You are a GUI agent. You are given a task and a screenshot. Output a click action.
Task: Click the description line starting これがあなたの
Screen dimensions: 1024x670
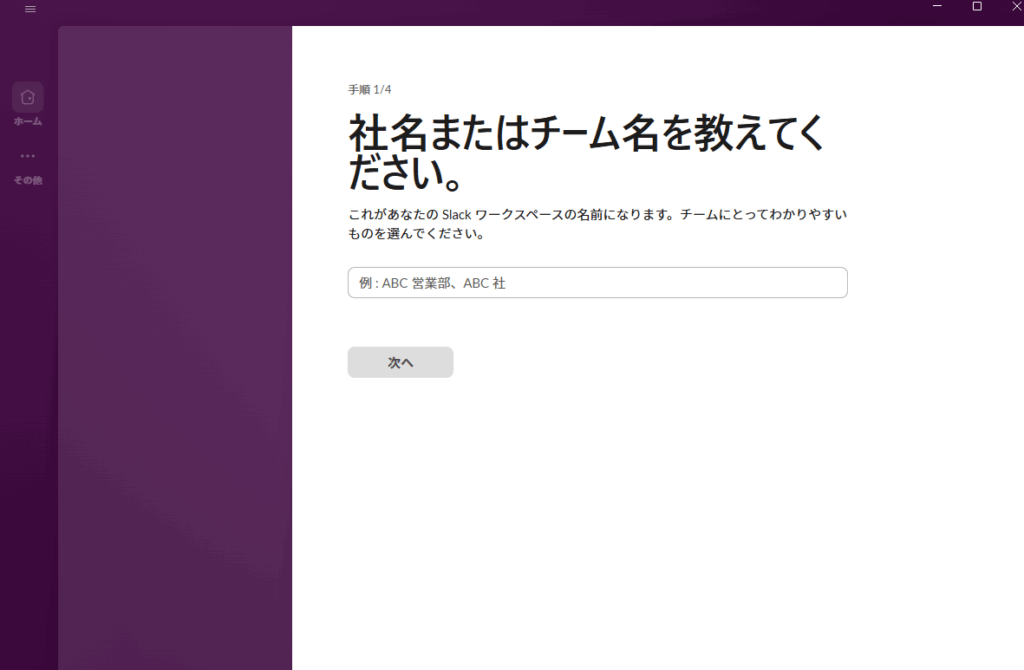coord(598,215)
